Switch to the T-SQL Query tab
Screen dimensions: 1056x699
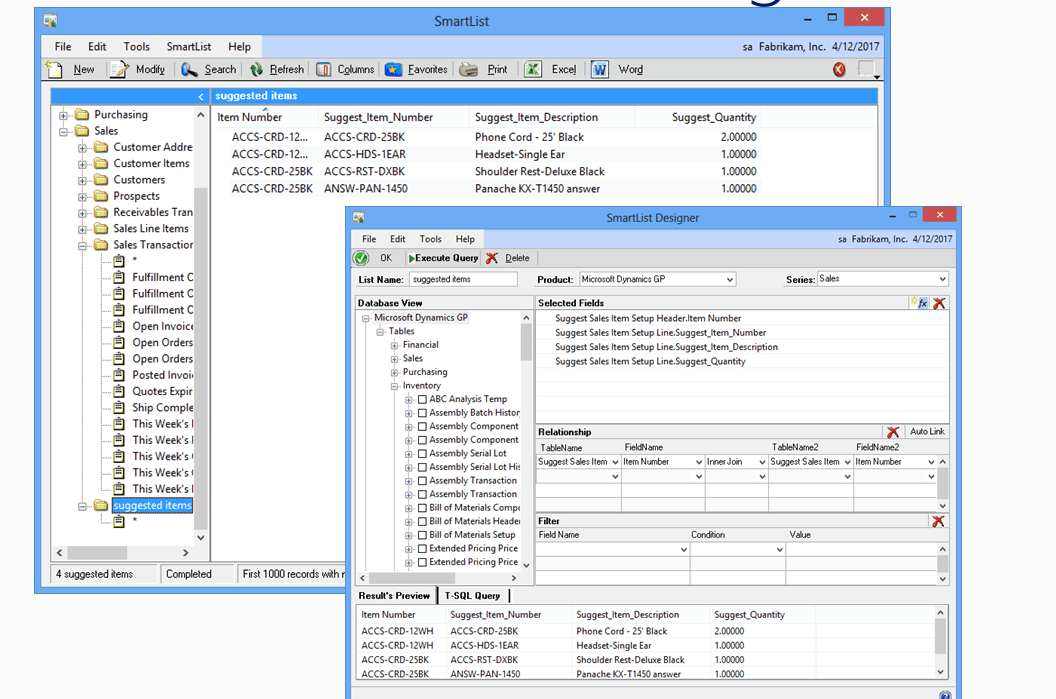[473, 593]
